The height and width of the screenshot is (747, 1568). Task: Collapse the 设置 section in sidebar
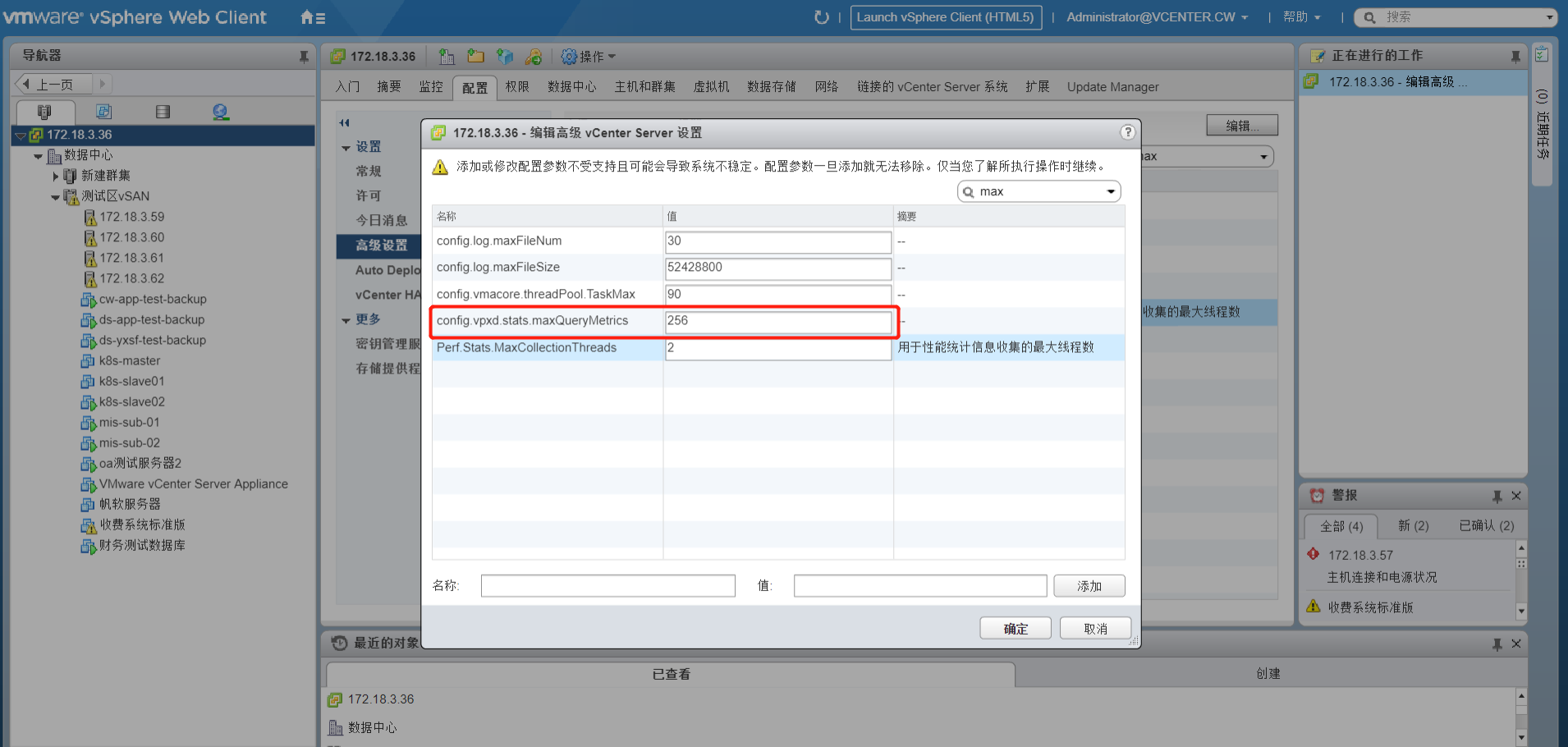(x=346, y=148)
